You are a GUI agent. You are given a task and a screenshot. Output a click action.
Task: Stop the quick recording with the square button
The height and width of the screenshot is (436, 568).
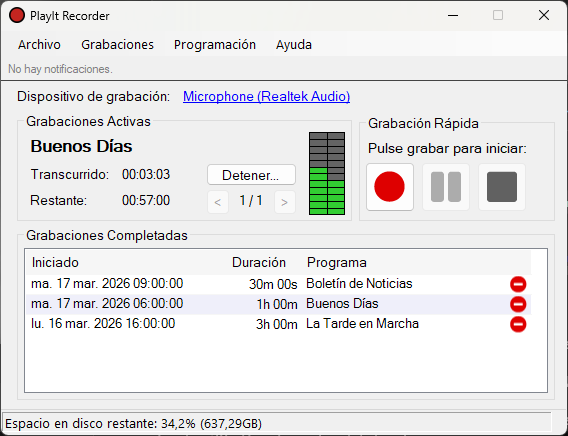point(502,187)
